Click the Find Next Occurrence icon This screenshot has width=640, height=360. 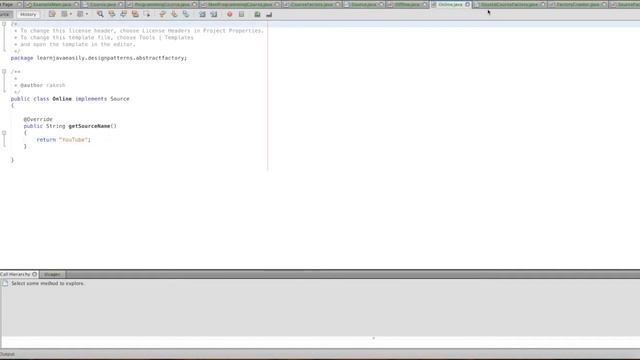tap(123, 14)
